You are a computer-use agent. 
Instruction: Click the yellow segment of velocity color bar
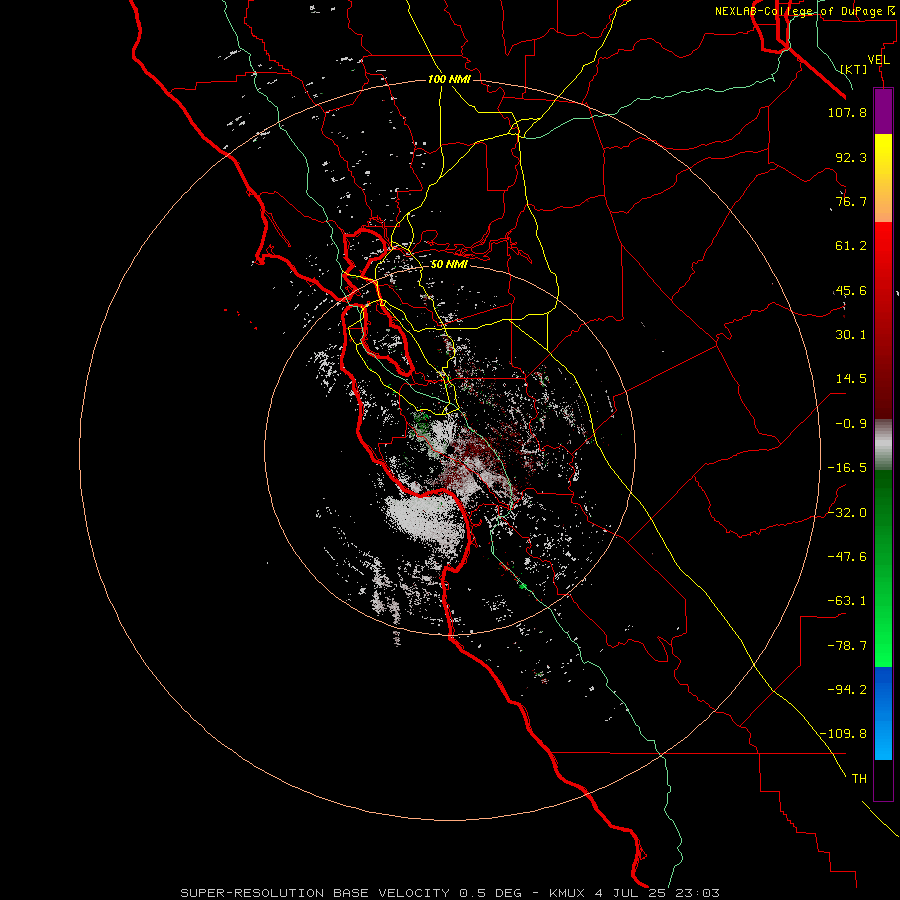883,177
